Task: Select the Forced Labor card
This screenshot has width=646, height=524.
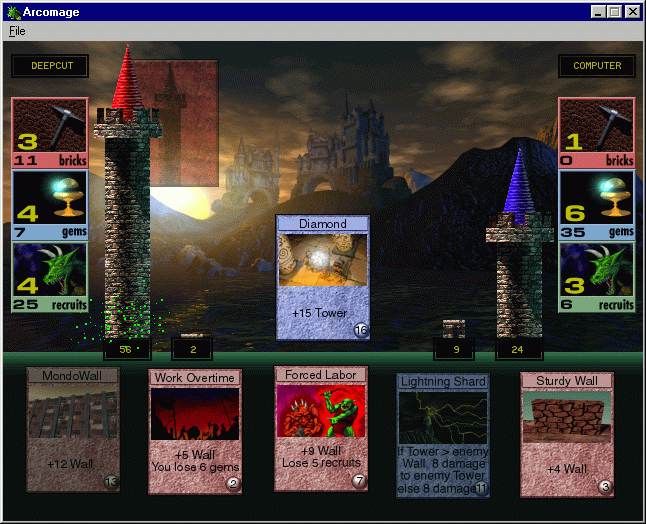Action: 321,428
